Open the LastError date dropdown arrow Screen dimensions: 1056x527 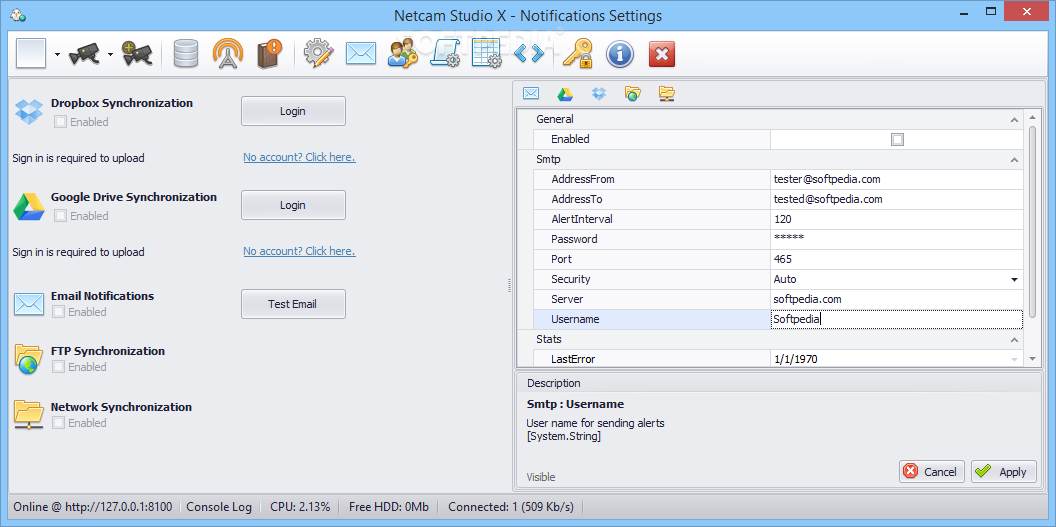coord(1014,359)
